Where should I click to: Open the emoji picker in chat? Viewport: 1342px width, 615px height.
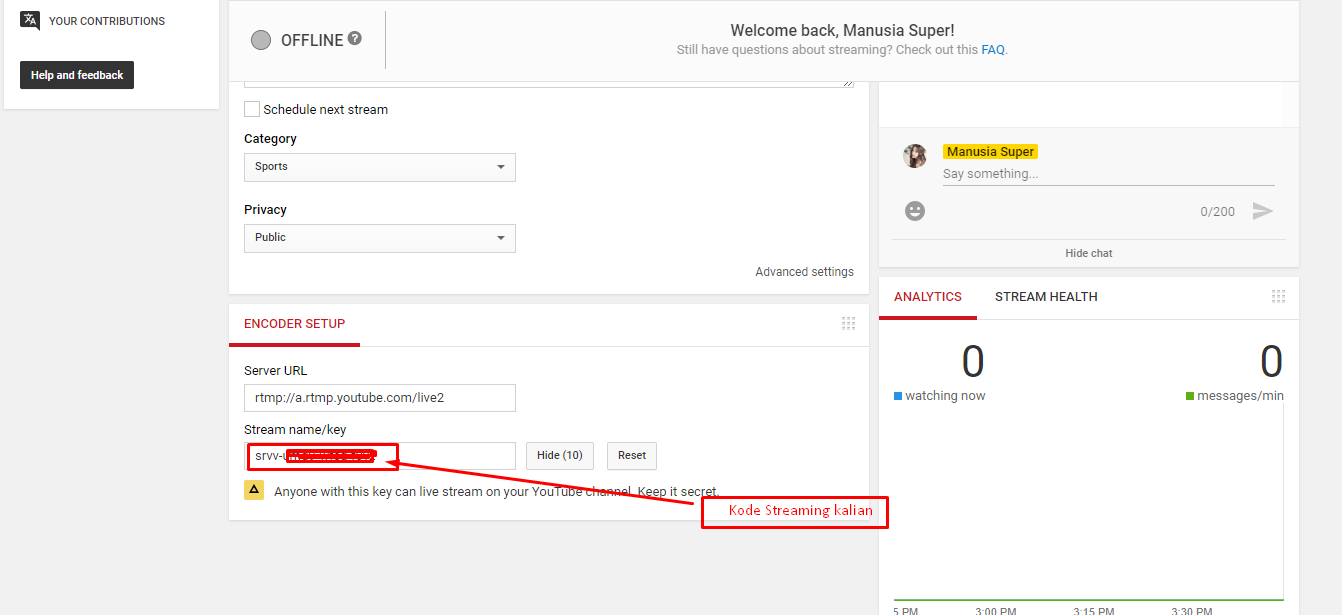click(915, 211)
